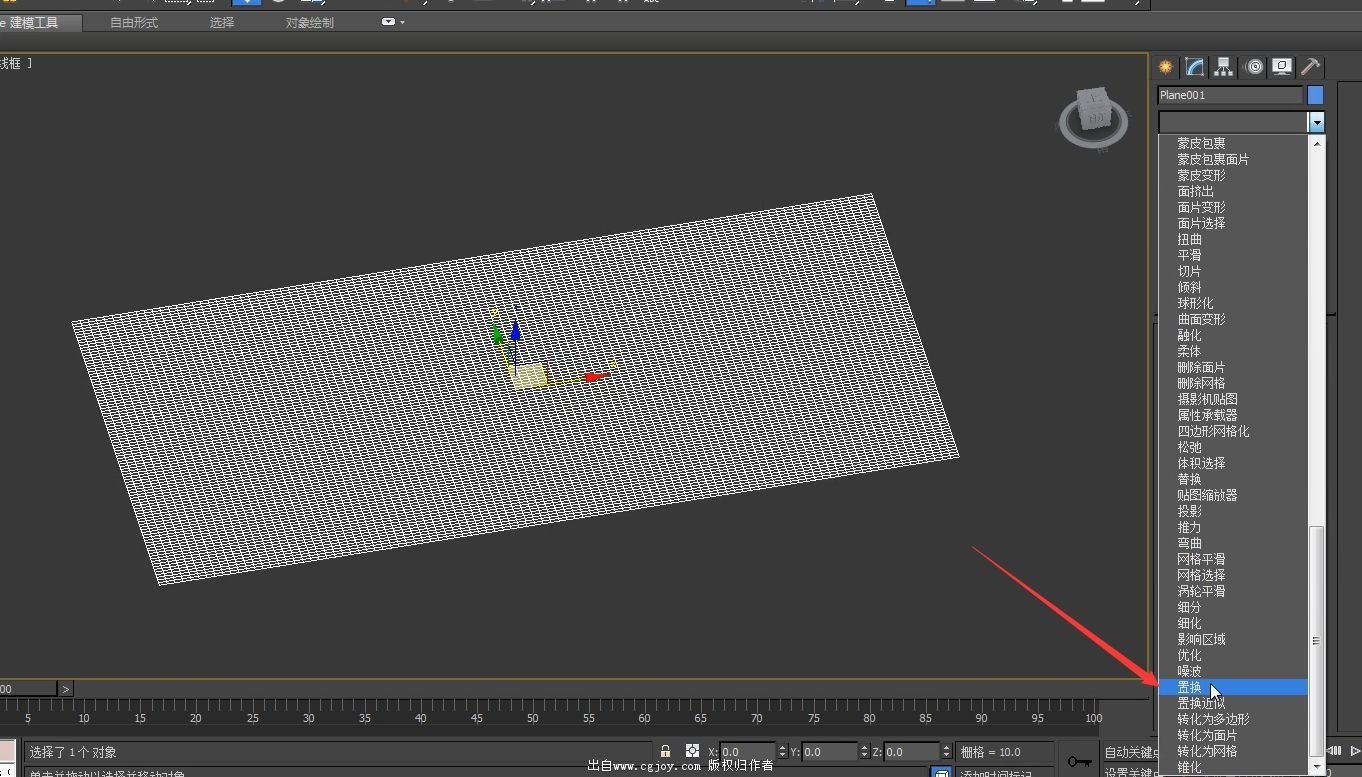Screen dimensions: 1362x777
Task: Switch to the 选择 ribbon tab
Action: pos(222,22)
